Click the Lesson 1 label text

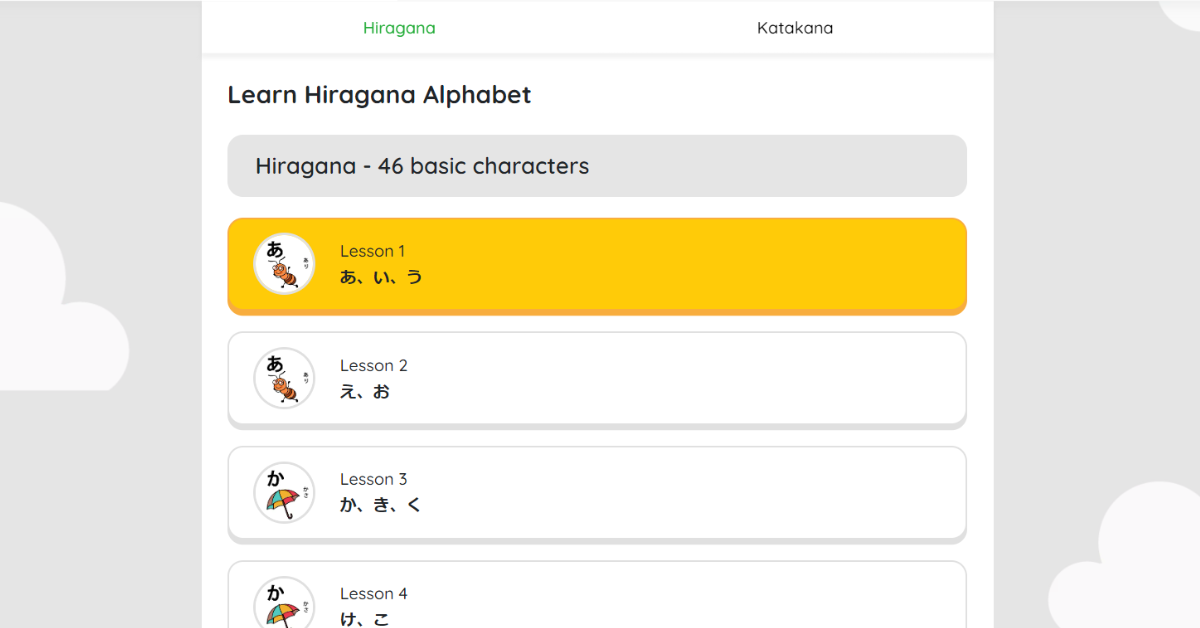tap(373, 251)
